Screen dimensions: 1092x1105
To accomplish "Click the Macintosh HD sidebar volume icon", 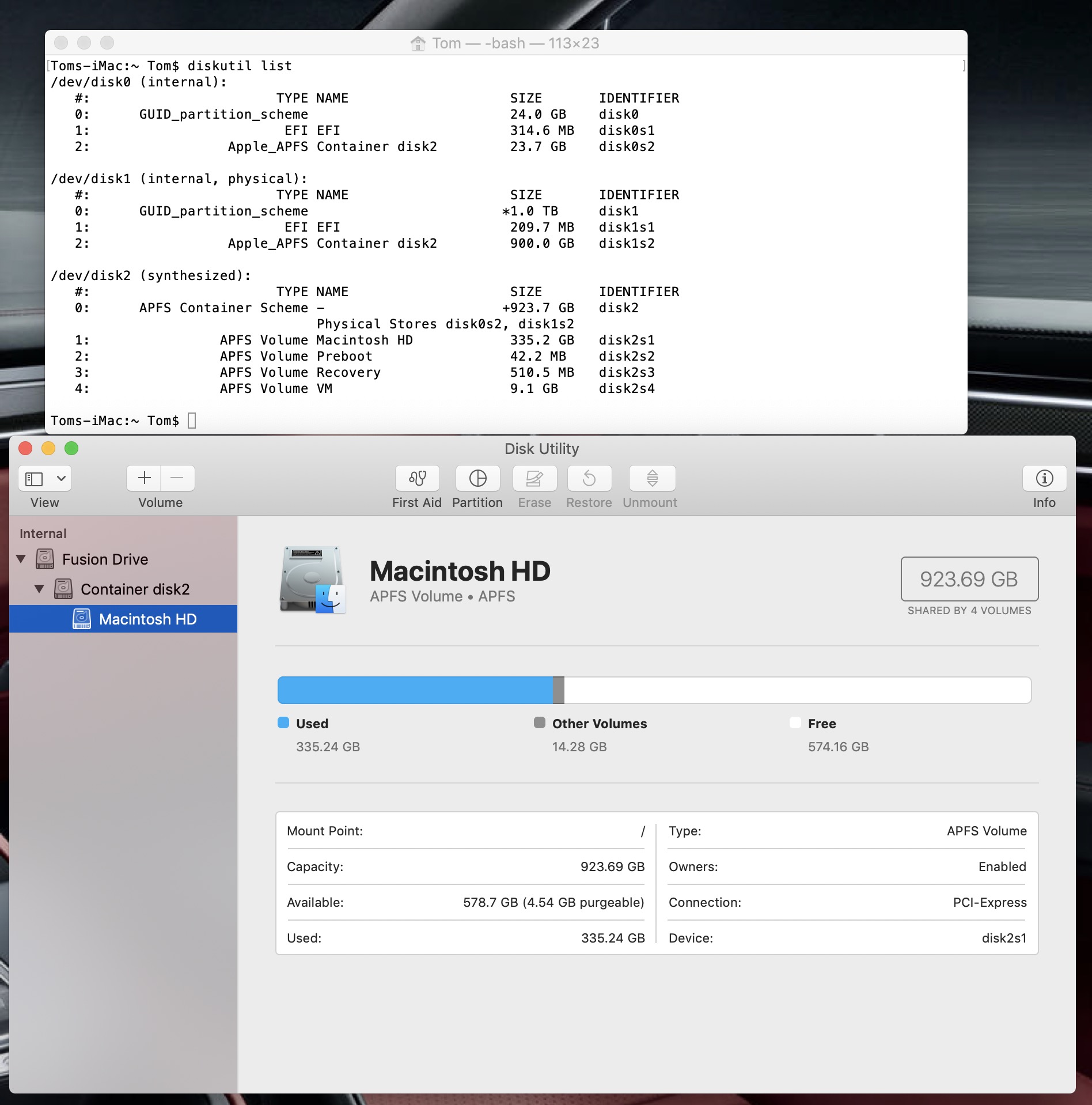I will point(82,619).
